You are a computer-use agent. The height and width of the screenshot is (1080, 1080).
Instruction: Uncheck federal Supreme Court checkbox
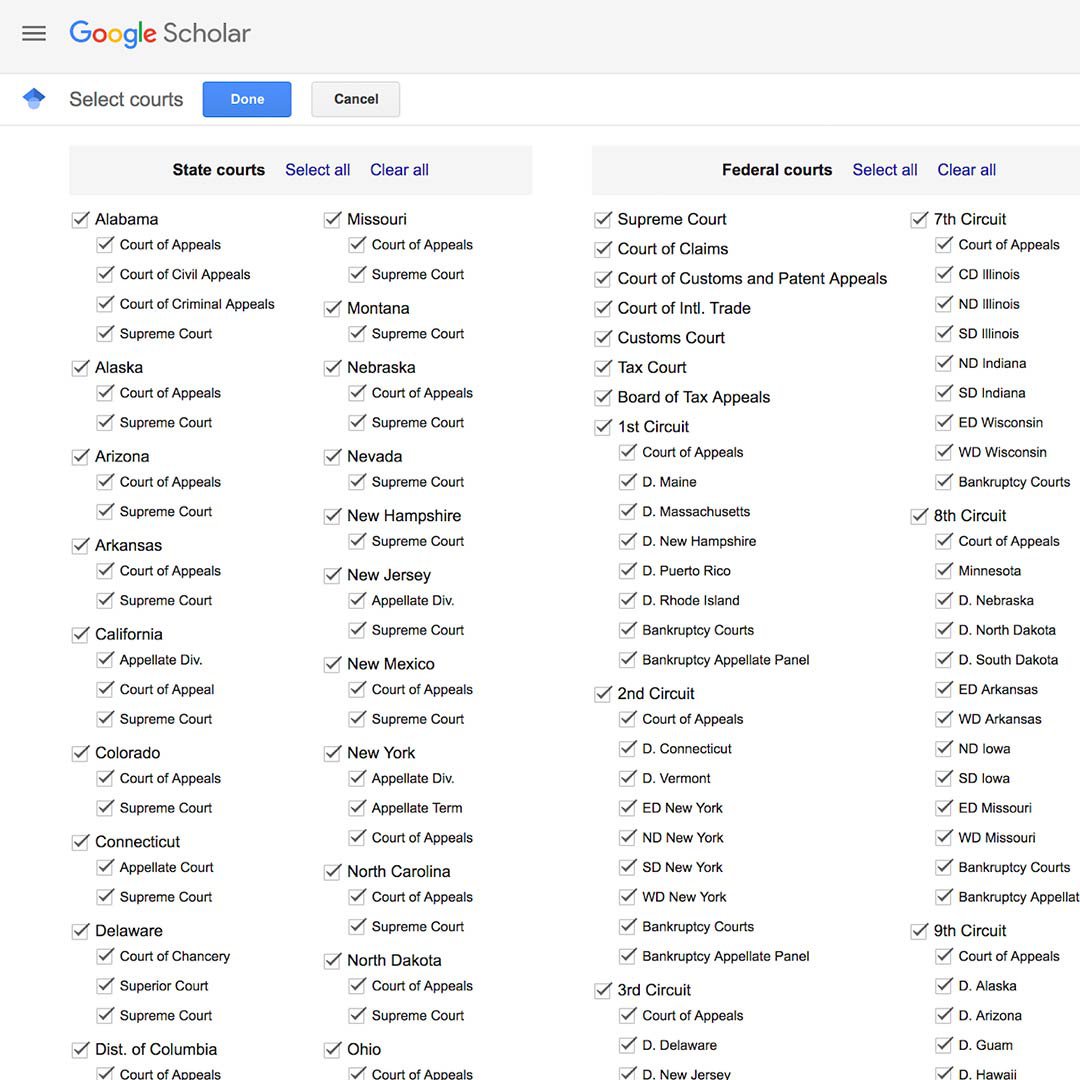tap(603, 219)
